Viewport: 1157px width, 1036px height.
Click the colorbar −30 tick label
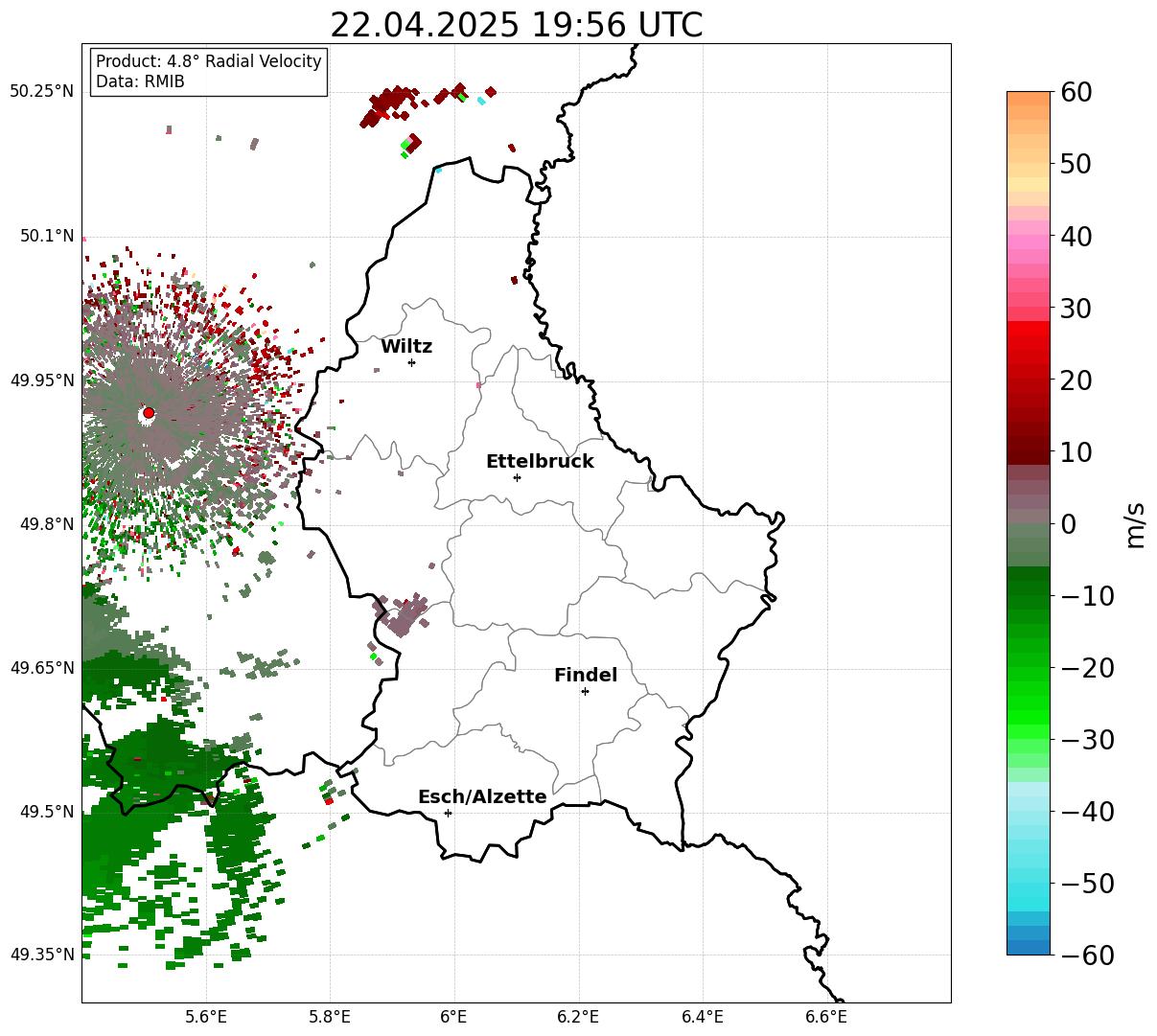click(1087, 740)
